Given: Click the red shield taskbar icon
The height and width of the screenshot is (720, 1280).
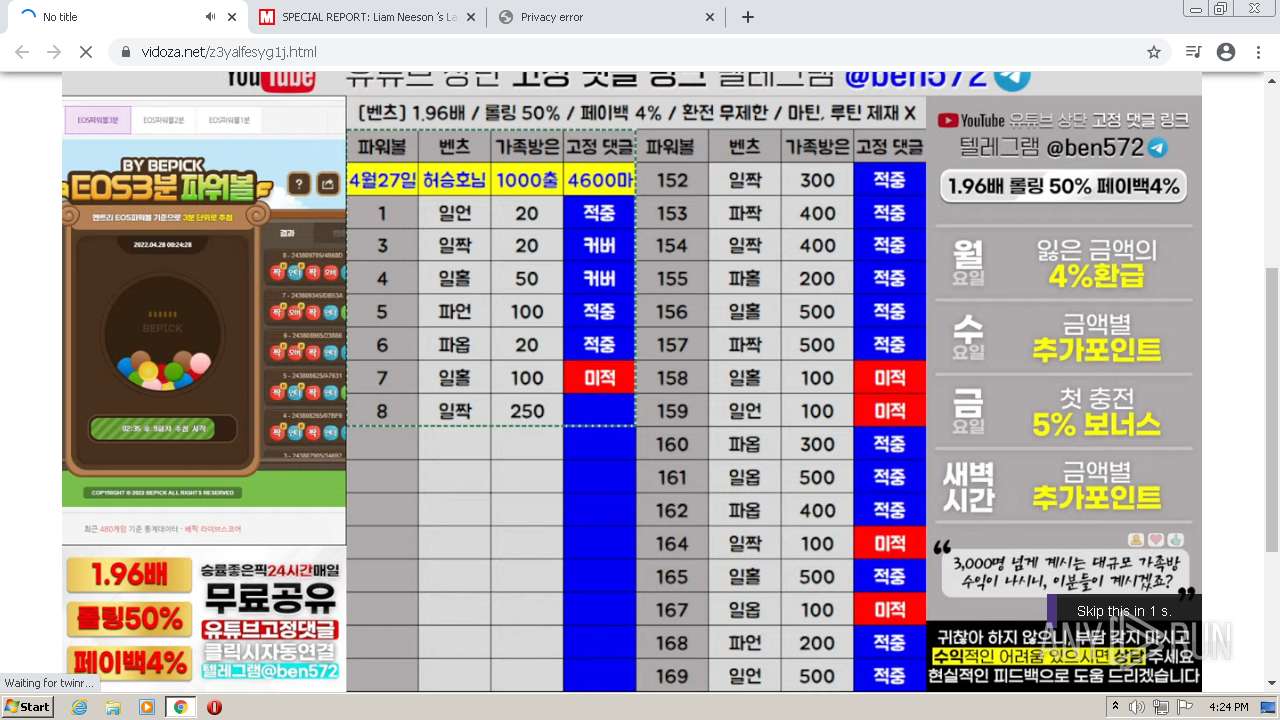Looking at the screenshot, I should tap(214, 707).
